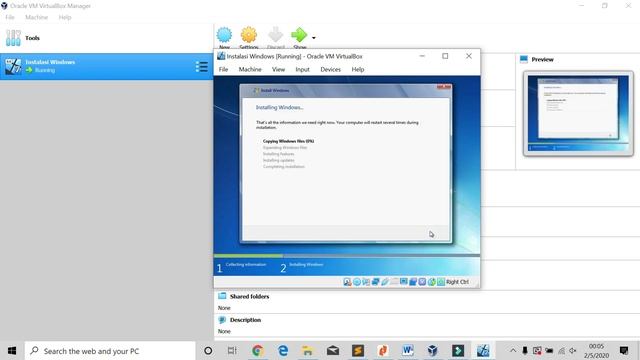
Task: Open Help menu in the VM window
Action: click(x=358, y=69)
